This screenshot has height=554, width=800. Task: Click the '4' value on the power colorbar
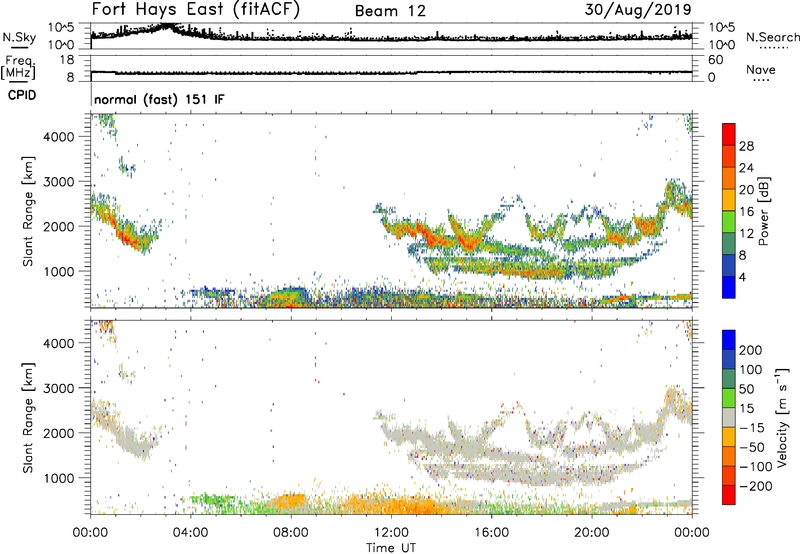pos(743,277)
